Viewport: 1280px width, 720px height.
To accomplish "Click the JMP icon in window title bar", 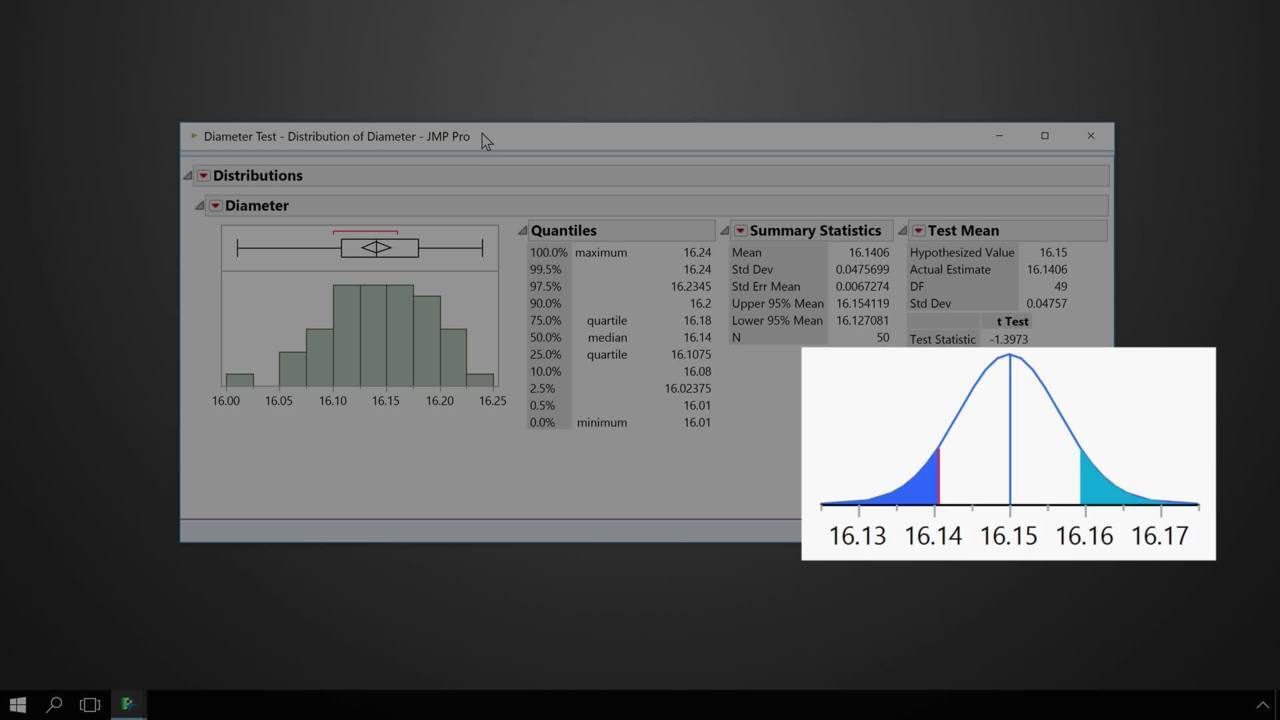I will [x=194, y=136].
